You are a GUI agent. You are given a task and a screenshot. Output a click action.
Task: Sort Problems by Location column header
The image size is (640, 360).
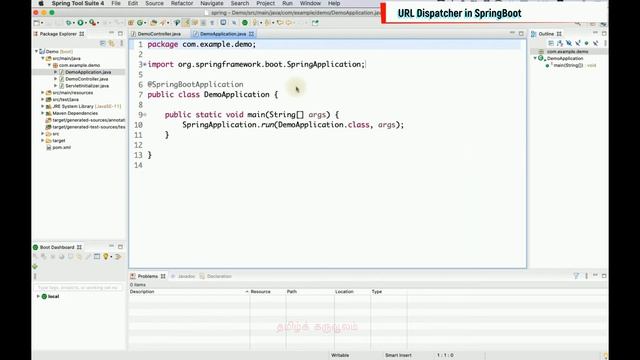click(344, 291)
